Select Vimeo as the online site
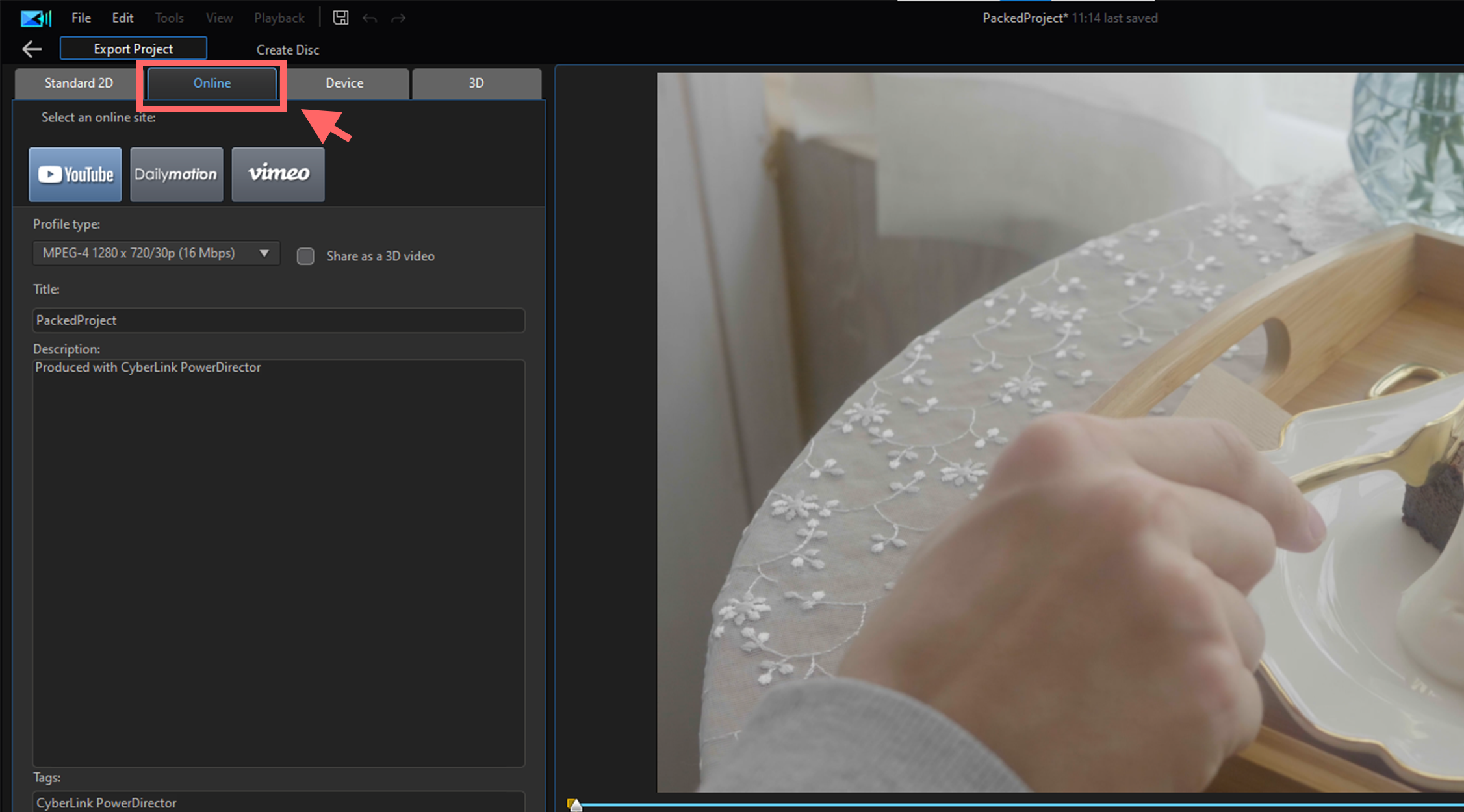 (278, 174)
